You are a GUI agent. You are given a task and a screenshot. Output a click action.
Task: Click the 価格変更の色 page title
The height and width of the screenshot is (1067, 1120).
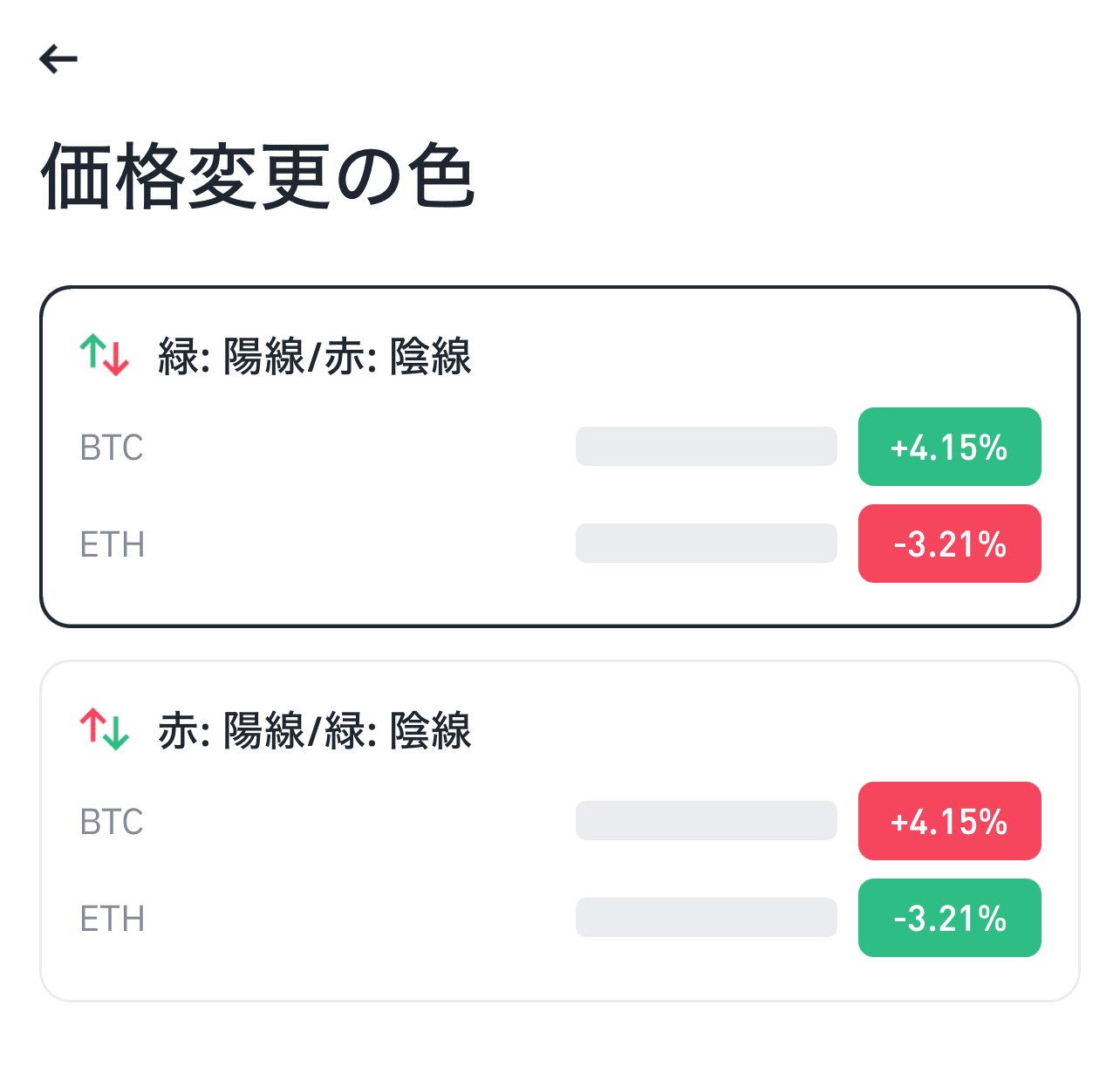258,177
